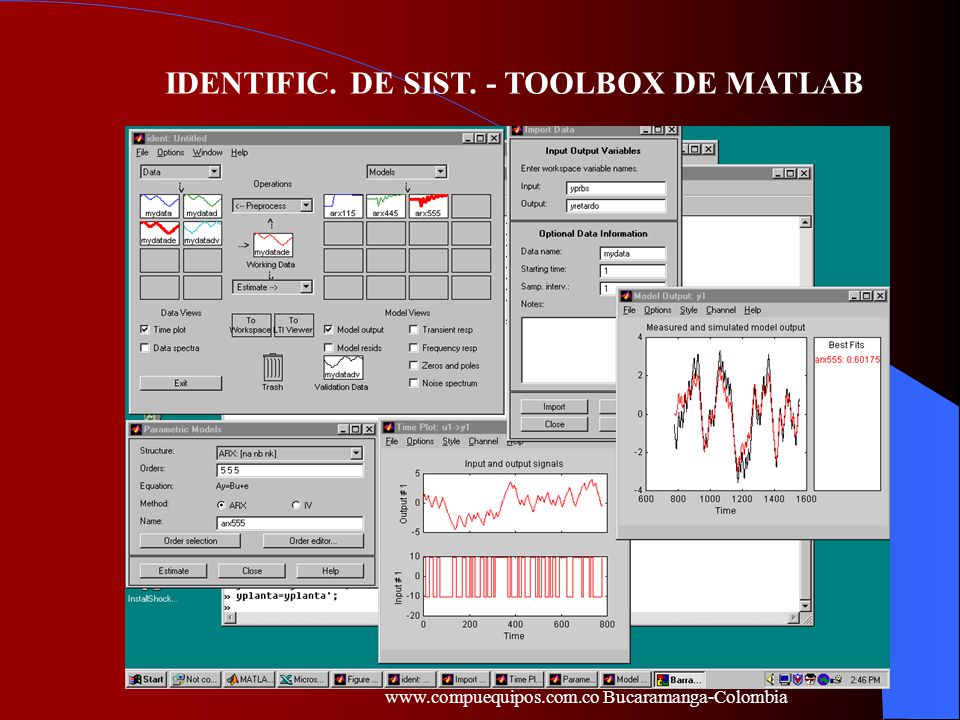The height and width of the screenshot is (720, 960).
Task: Click the Output field containing yretardo
Action: pyautogui.click(x=616, y=206)
